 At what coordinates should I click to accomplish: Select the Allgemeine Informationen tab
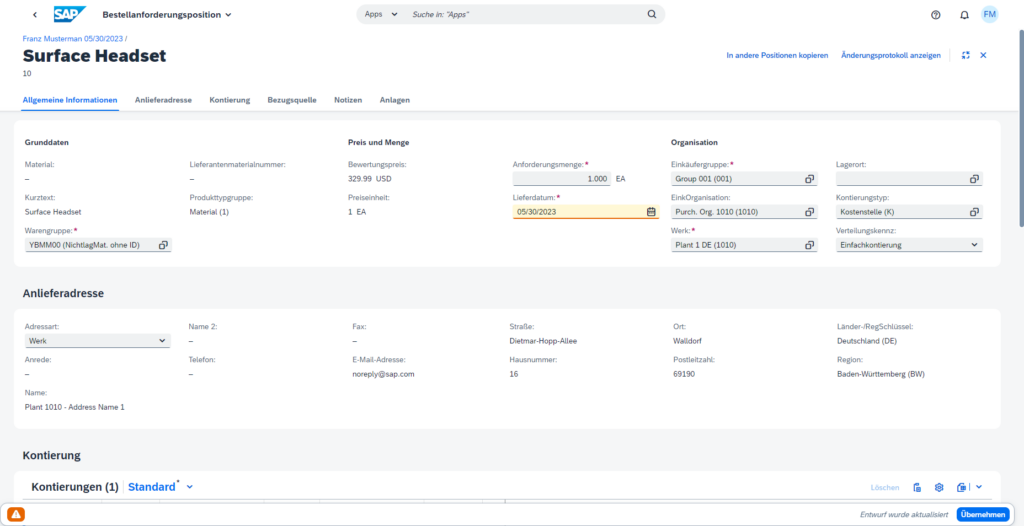click(x=70, y=100)
